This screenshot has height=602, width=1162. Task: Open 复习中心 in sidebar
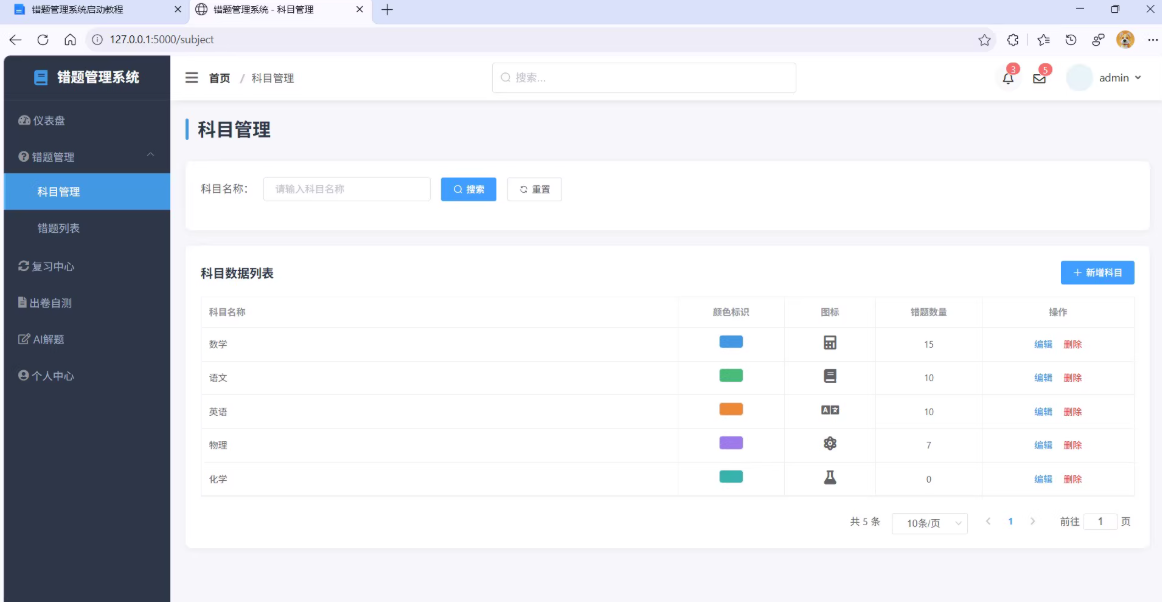pyautogui.click(x=87, y=266)
